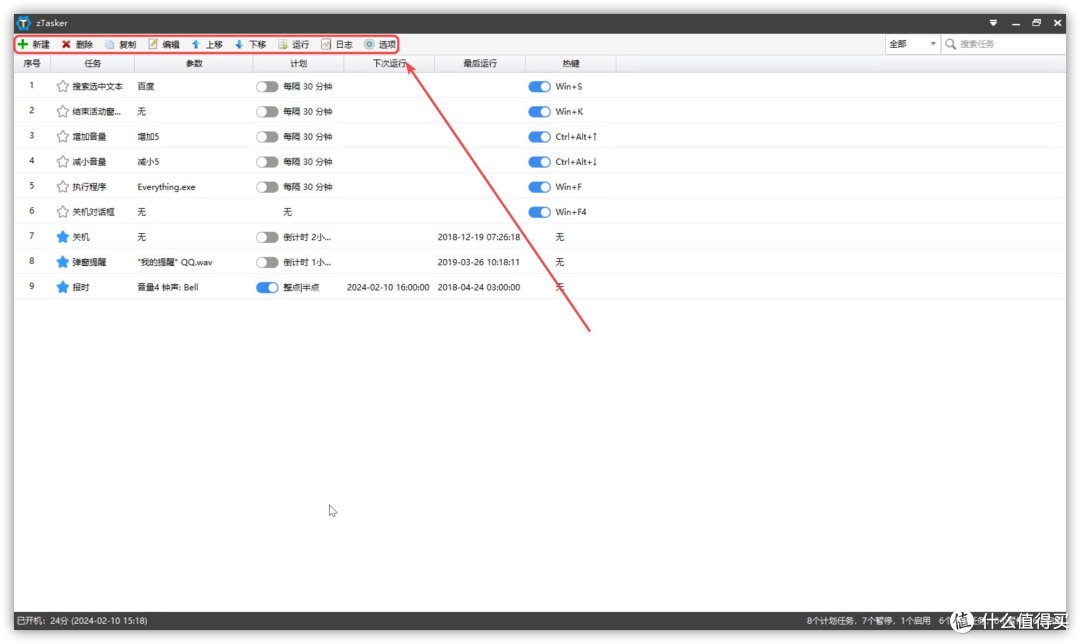Click the 删除 (Delete) red X icon
Image resolution: width=1080 pixels, height=644 pixels.
[x=66, y=44]
